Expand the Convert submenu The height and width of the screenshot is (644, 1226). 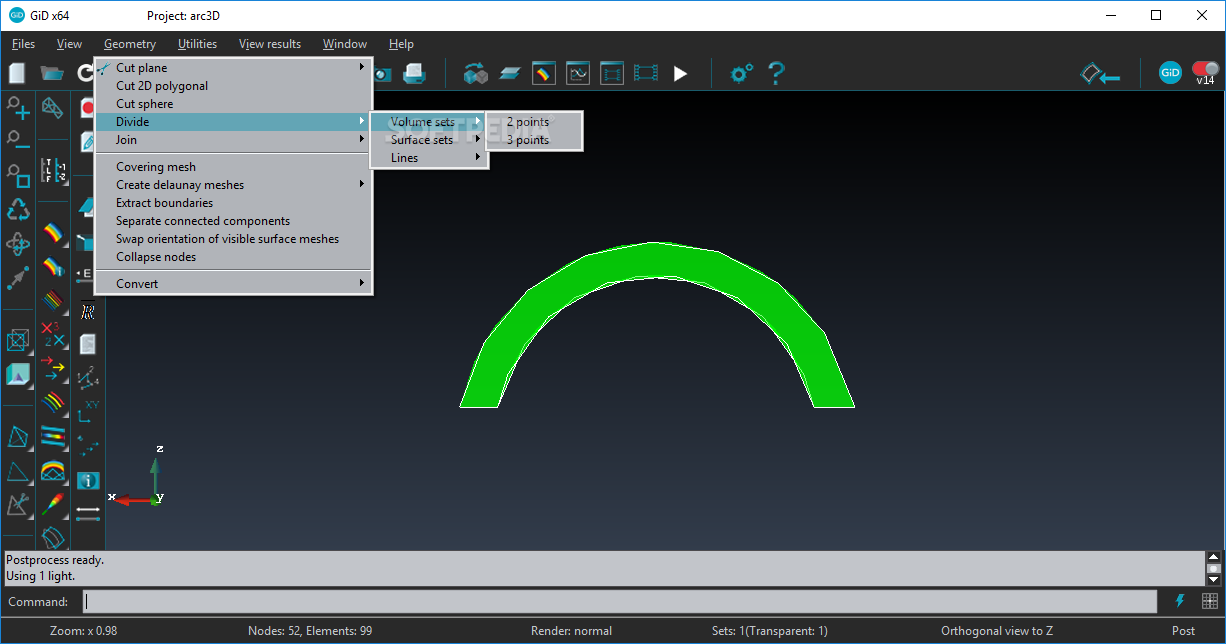coord(233,284)
